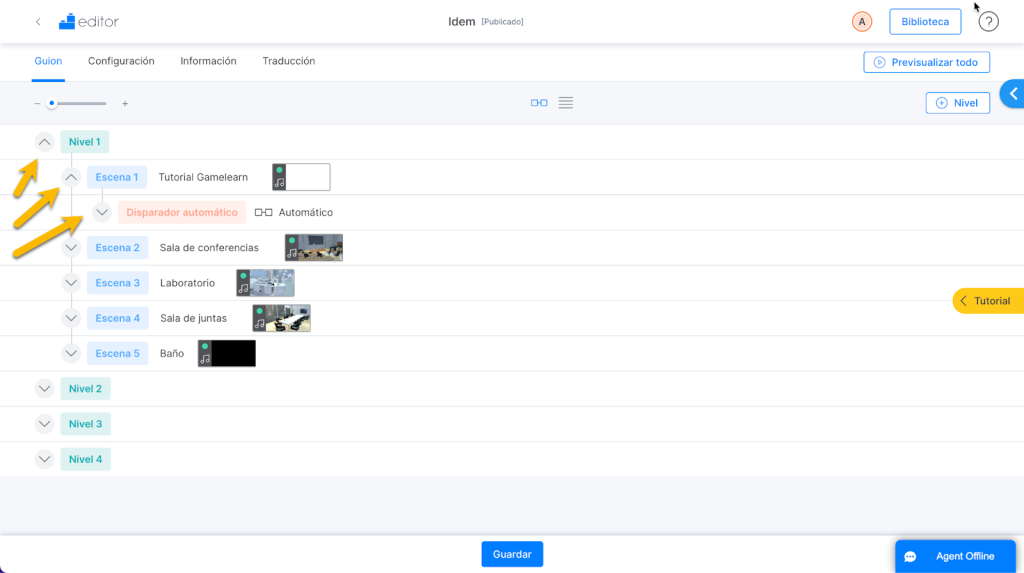Open the user avatar labeled A

click(x=861, y=22)
